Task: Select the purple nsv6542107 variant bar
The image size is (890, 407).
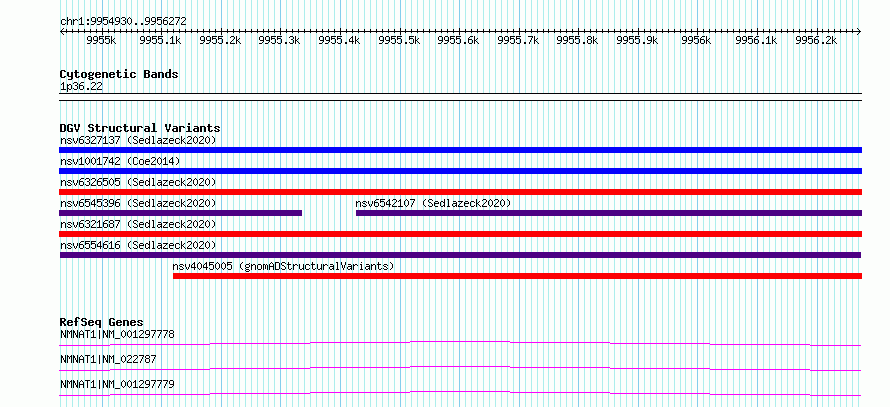Action: [609, 213]
